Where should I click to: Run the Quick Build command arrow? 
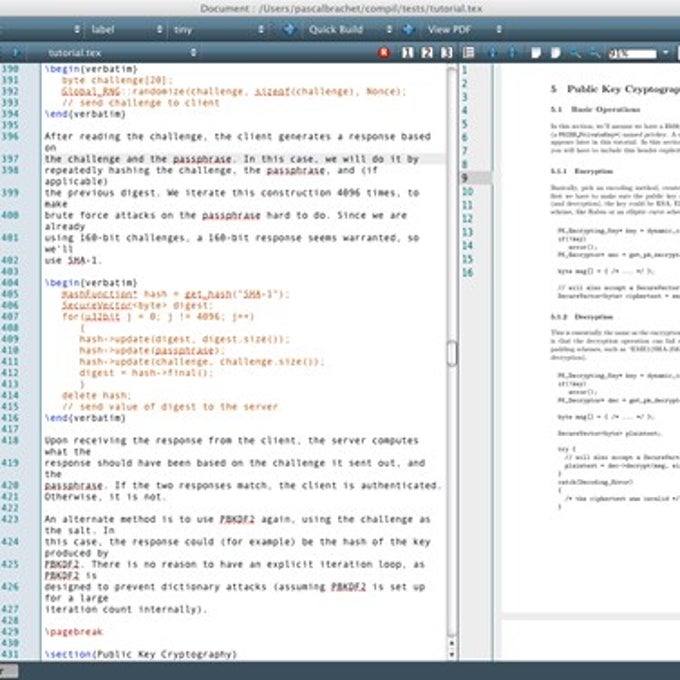click(x=289, y=29)
